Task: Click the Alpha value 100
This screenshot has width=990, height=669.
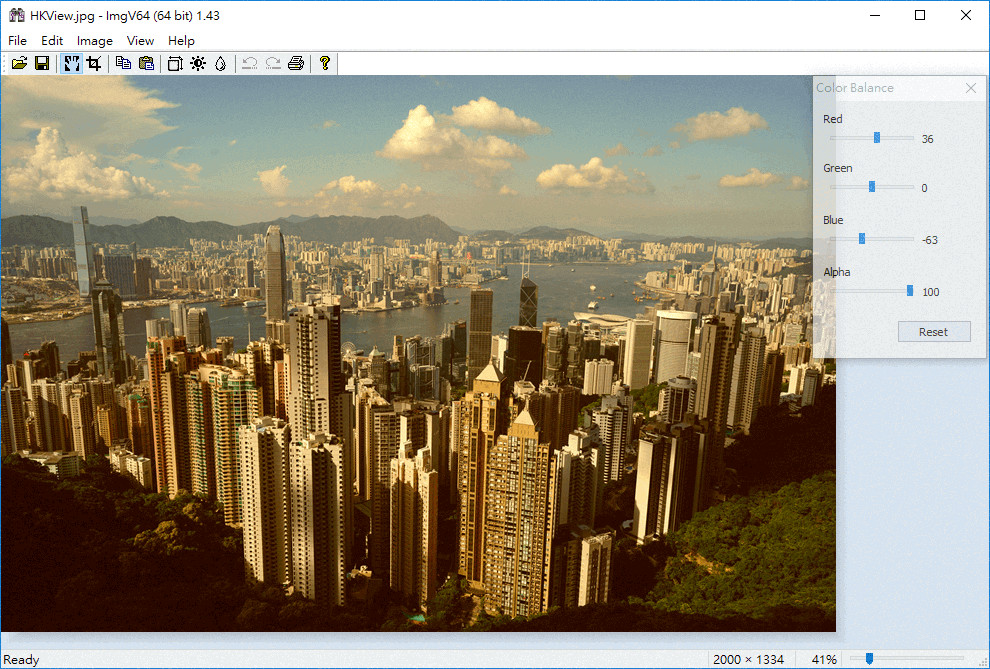Action: point(931,292)
